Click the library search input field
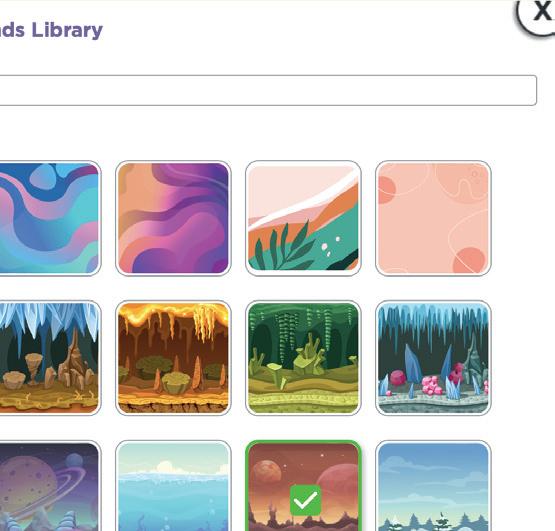555x531 pixels. (268, 90)
